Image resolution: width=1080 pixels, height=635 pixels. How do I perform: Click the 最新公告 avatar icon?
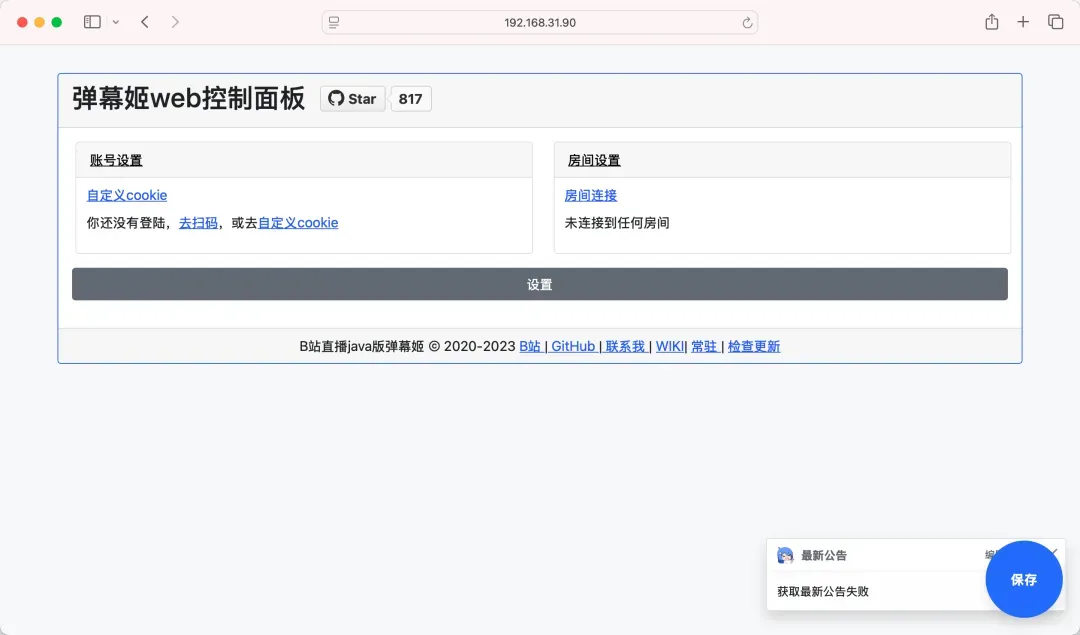click(x=785, y=555)
